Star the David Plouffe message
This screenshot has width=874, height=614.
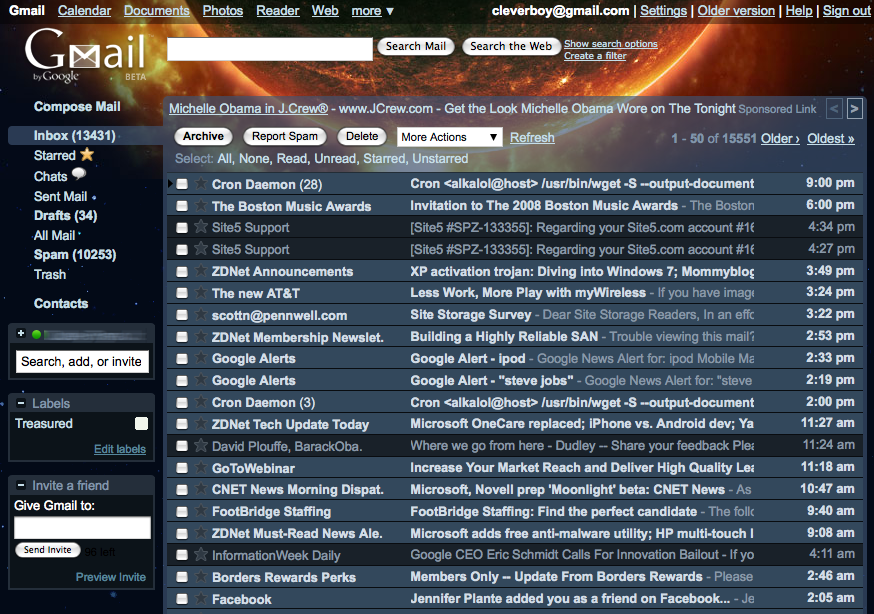tap(201, 445)
